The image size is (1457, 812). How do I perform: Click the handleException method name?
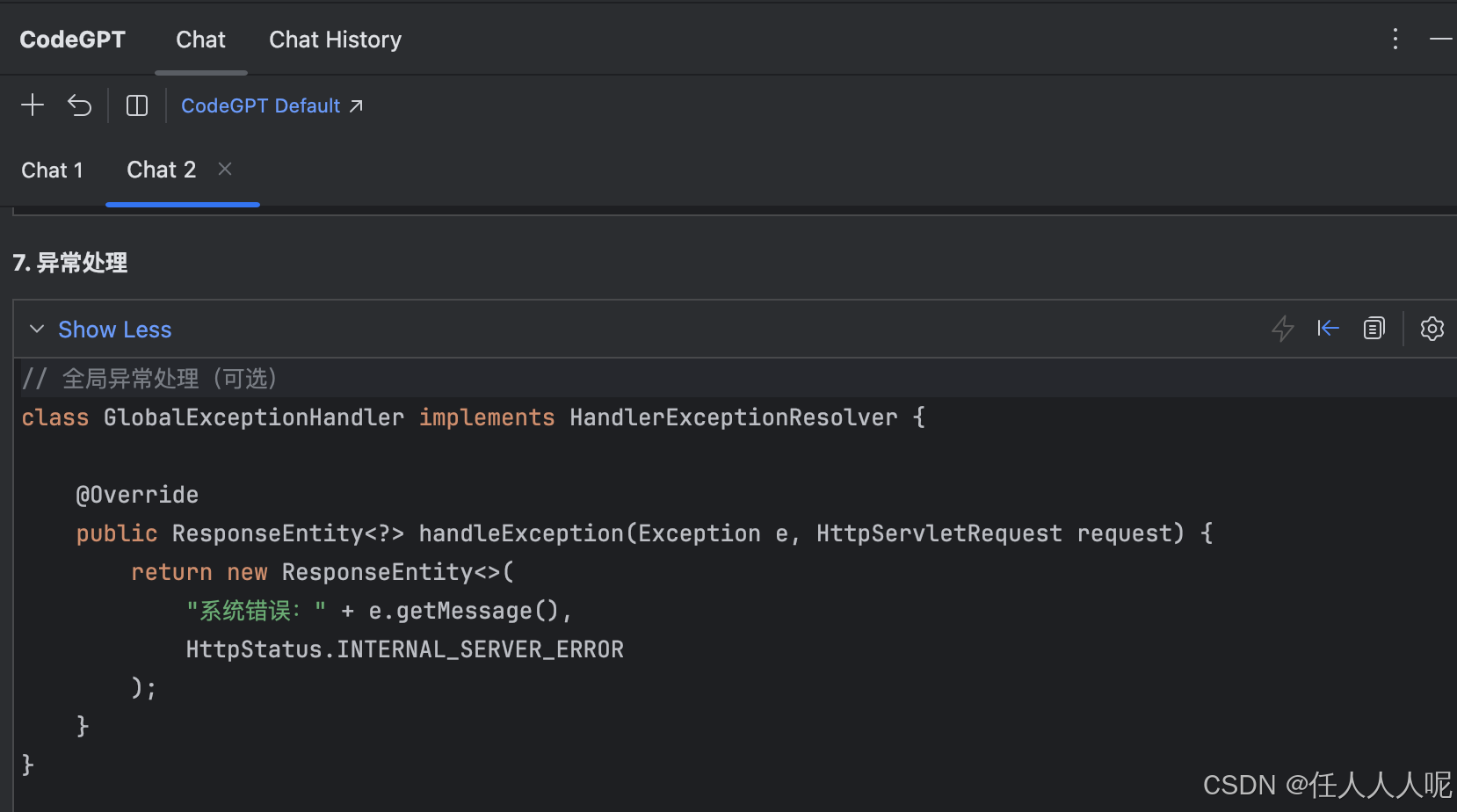[x=521, y=533]
